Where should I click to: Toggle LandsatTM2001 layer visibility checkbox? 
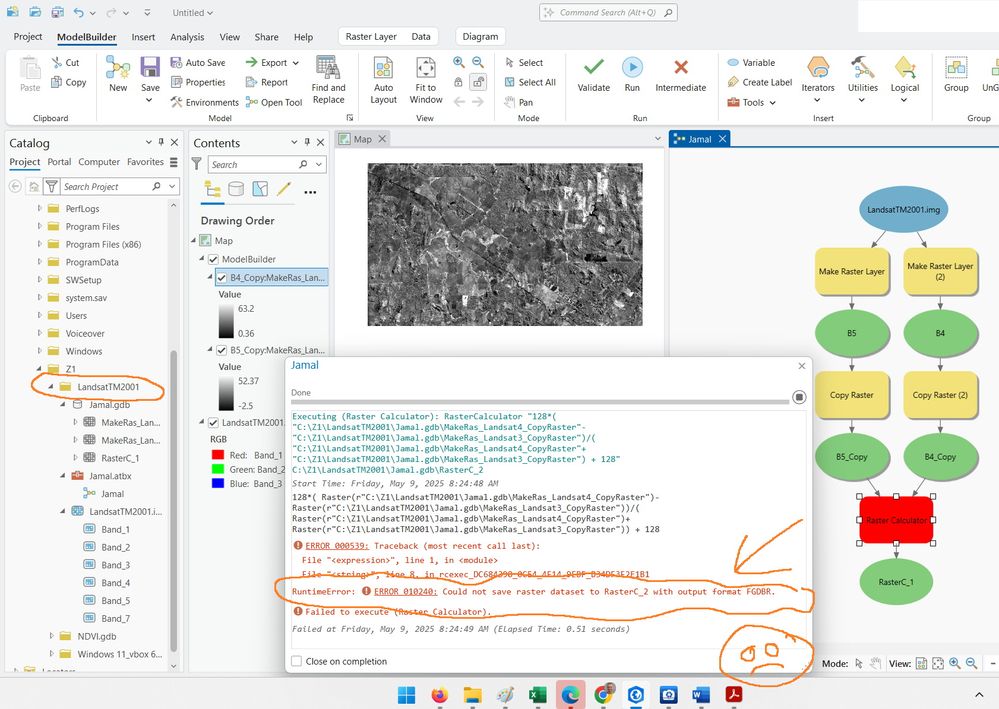pos(213,422)
